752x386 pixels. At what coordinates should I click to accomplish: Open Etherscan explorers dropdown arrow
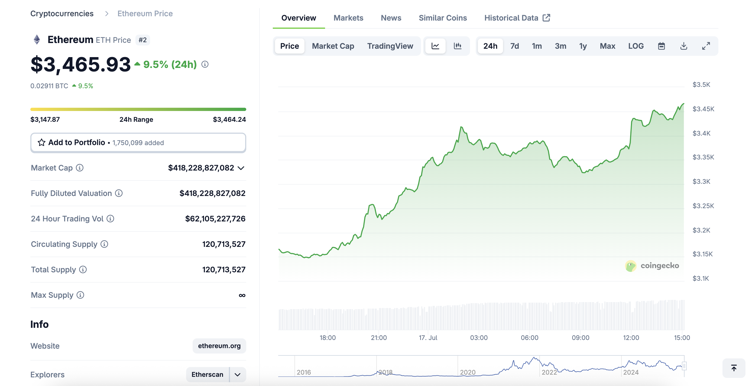tap(237, 374)
